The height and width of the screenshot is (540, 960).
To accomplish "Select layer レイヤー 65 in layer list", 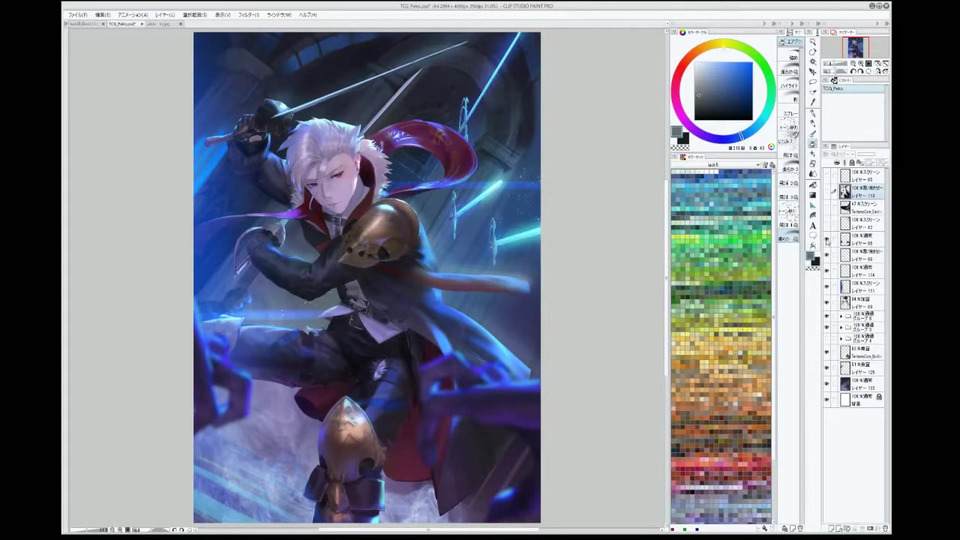I will (x=860, y=176).
